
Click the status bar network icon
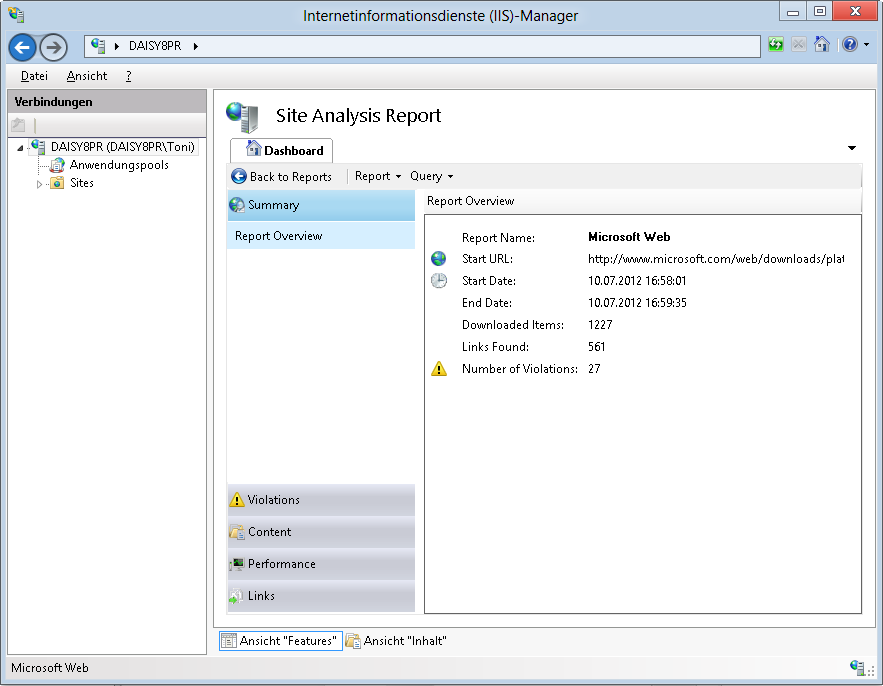pos(857,668)
